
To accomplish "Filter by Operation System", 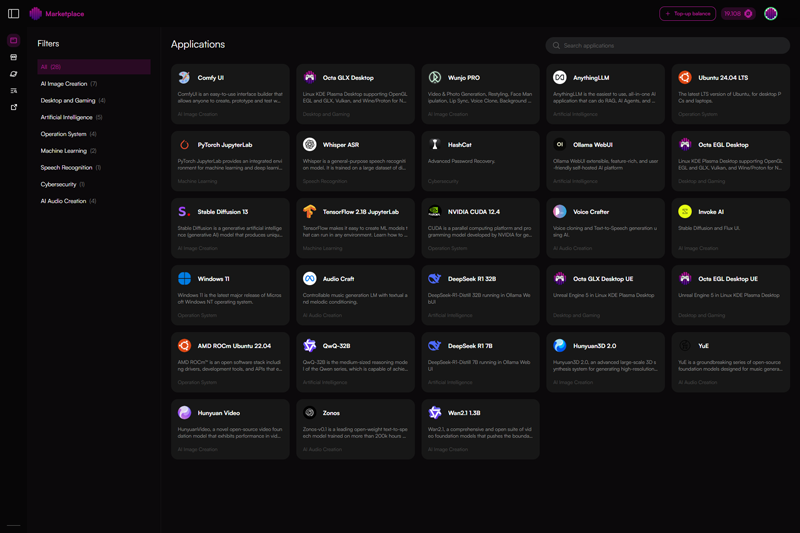I will click(x=94, y=134).
